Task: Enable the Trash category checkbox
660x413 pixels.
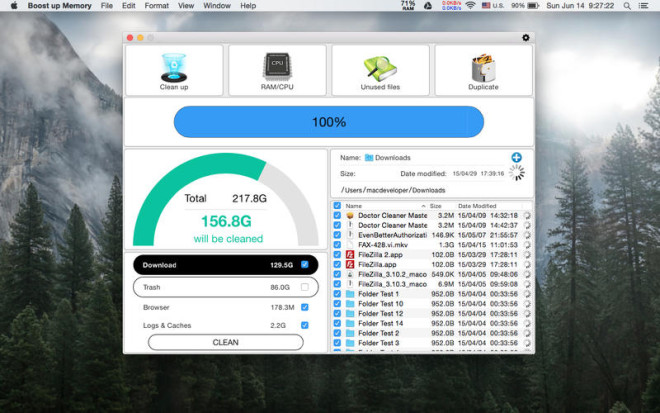Action: pyautogui.click(x=305, y=287)
